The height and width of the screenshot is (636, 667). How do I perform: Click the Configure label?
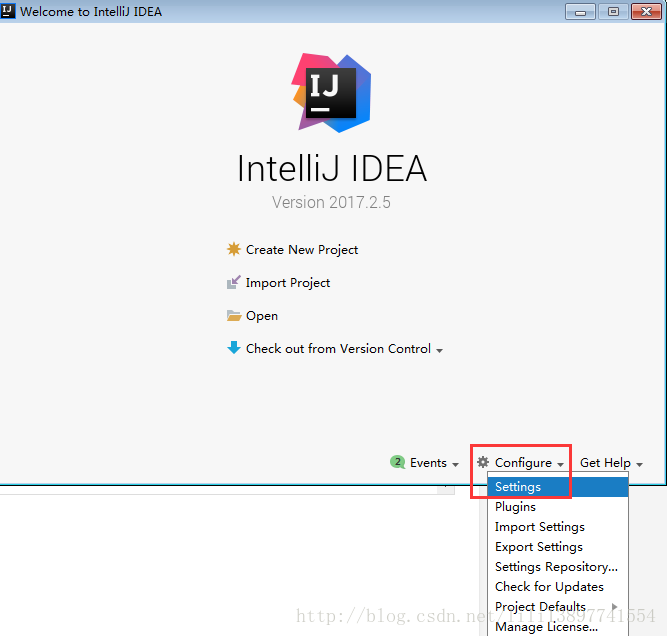tap(523, 463)
